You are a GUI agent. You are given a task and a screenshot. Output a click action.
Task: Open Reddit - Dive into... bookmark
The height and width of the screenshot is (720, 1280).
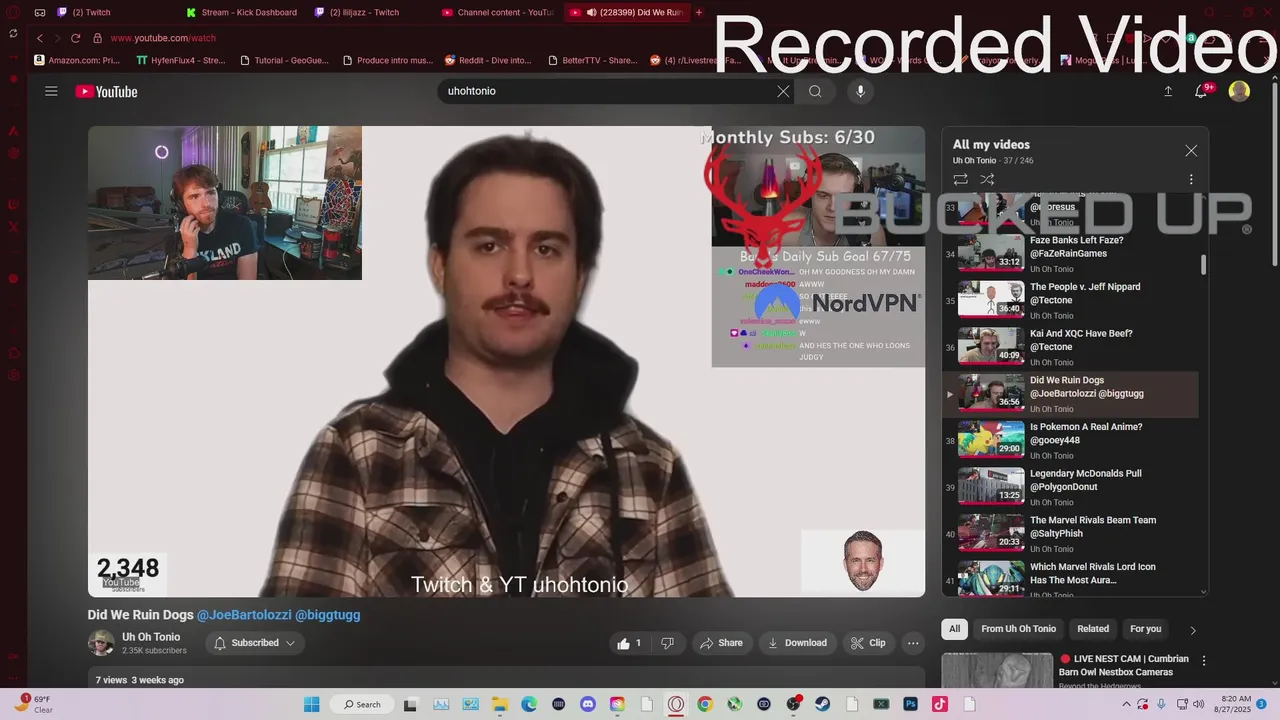(488, 60)
